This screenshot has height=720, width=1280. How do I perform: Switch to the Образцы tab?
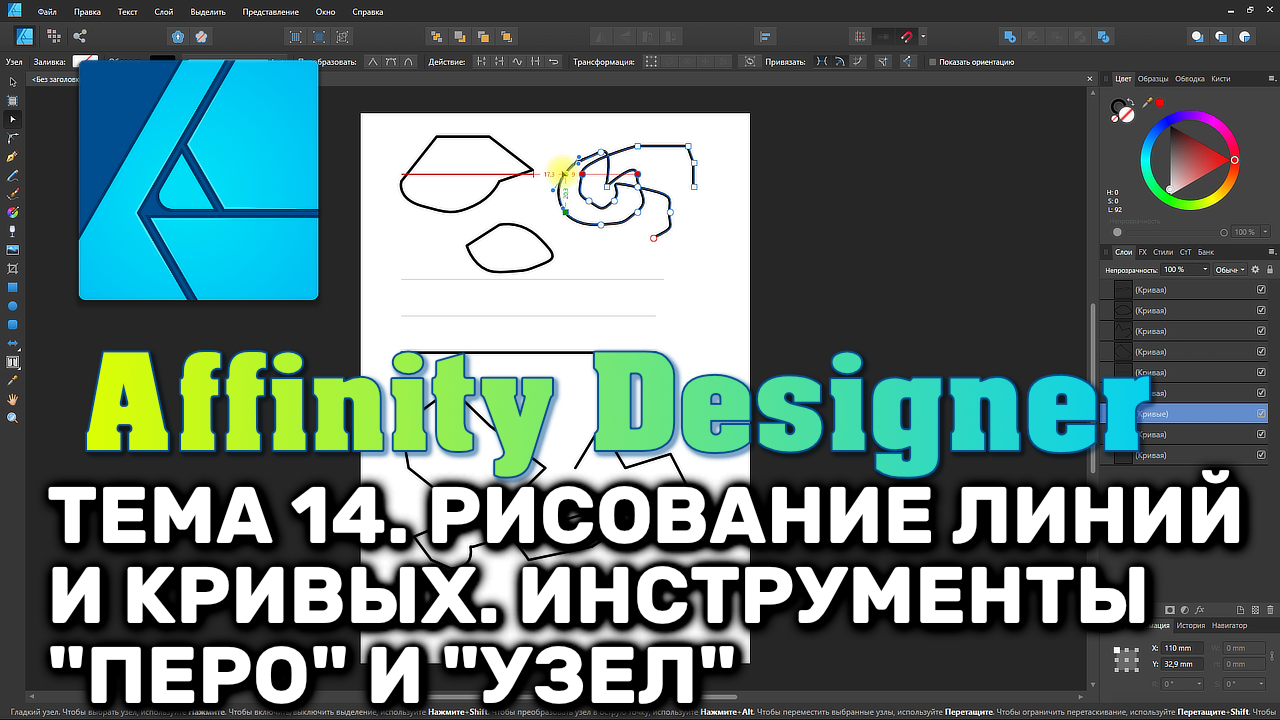(x=1153, y=78)
